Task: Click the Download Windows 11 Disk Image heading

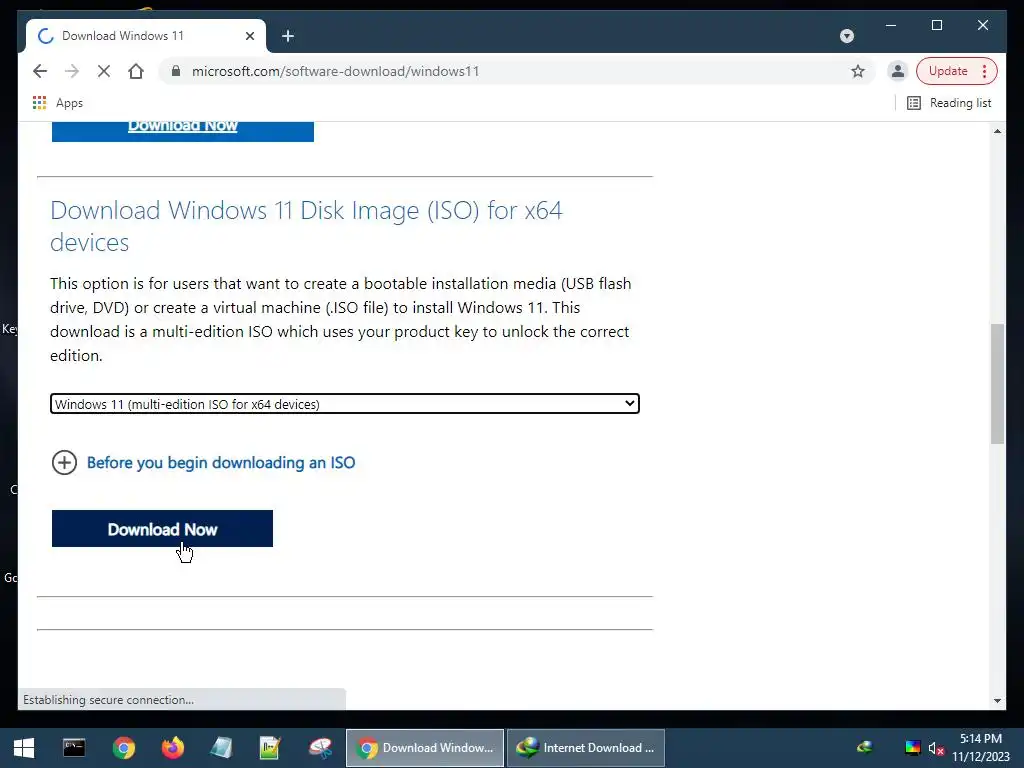Action: (x=306, y=226)
